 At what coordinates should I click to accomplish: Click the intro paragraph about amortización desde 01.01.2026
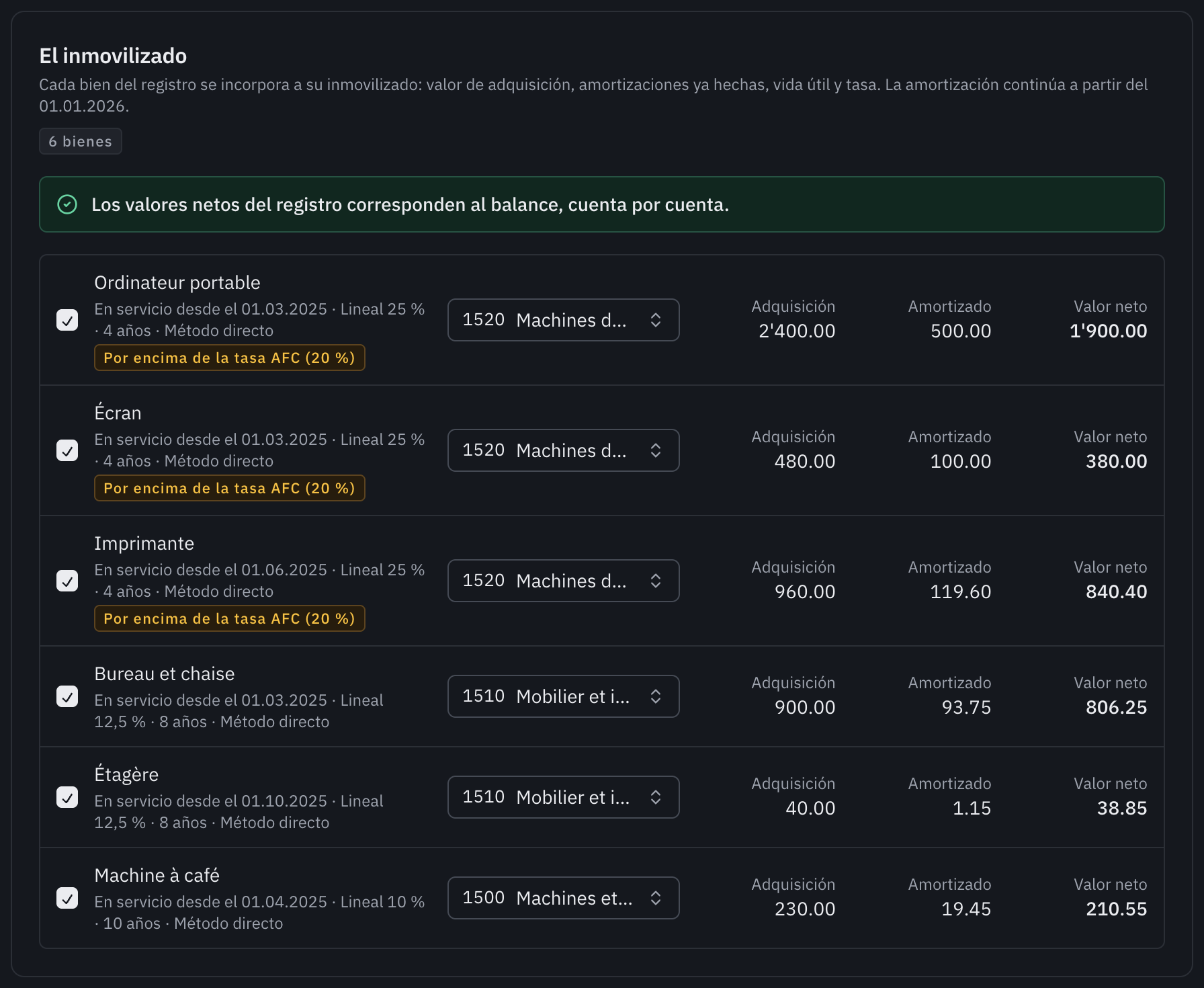pyautogui.click(x=593, y=95)
